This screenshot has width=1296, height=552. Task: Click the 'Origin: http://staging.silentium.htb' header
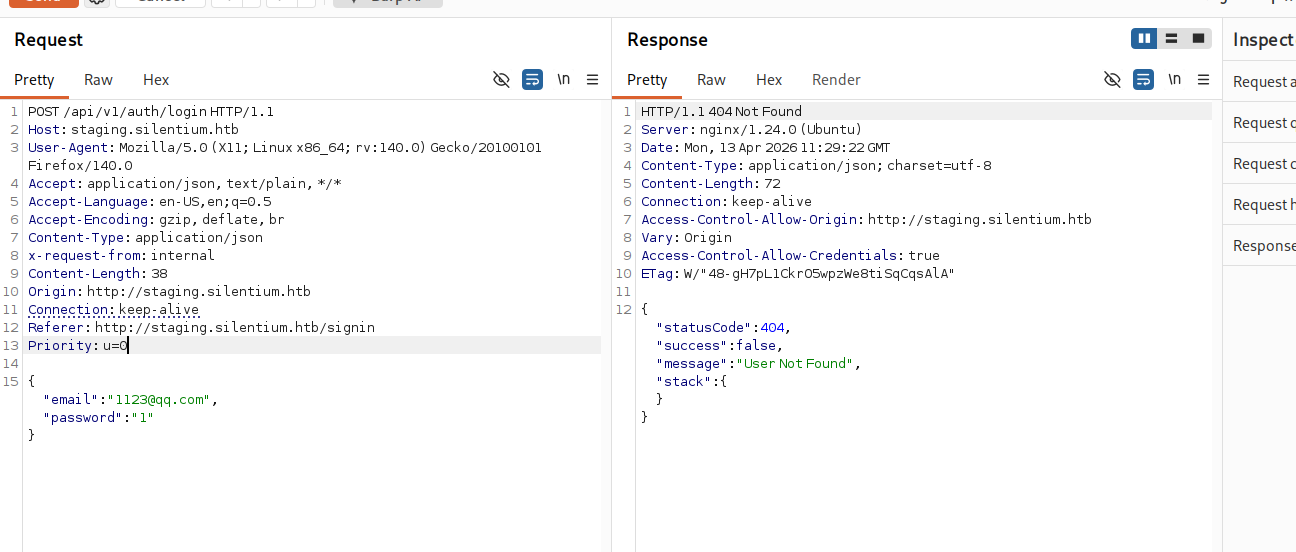click(x=169, y=292)
